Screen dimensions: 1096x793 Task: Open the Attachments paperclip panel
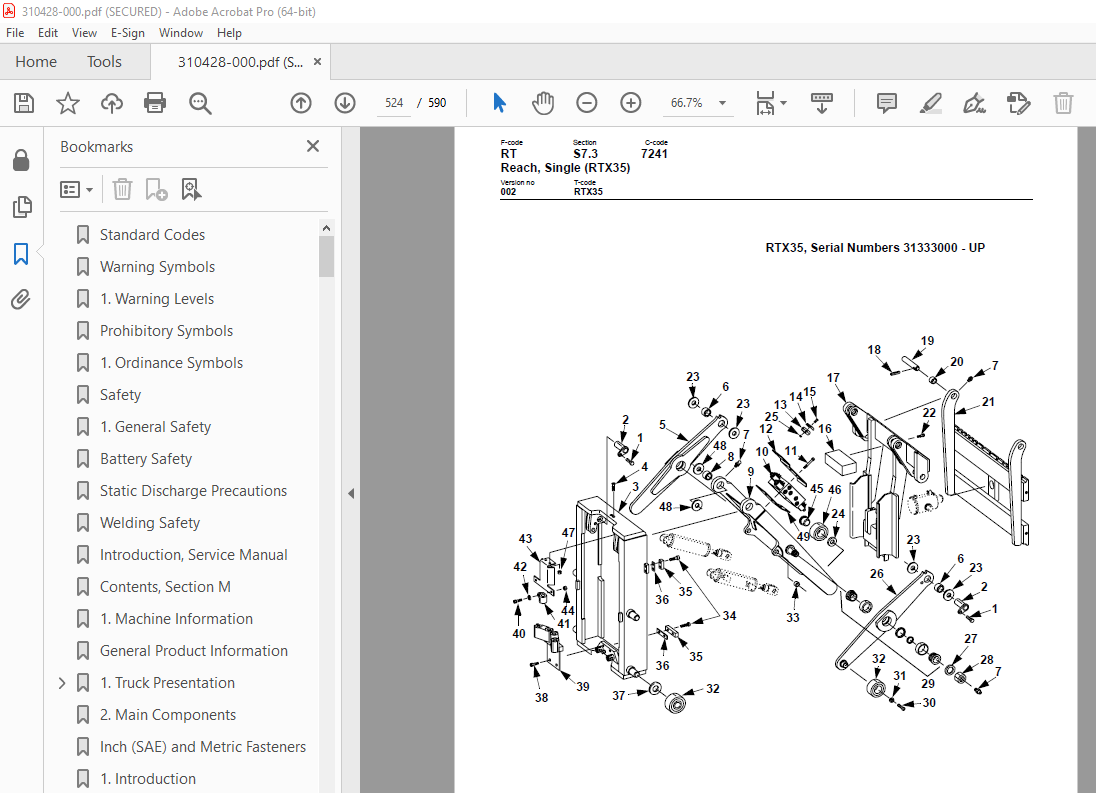21,300
